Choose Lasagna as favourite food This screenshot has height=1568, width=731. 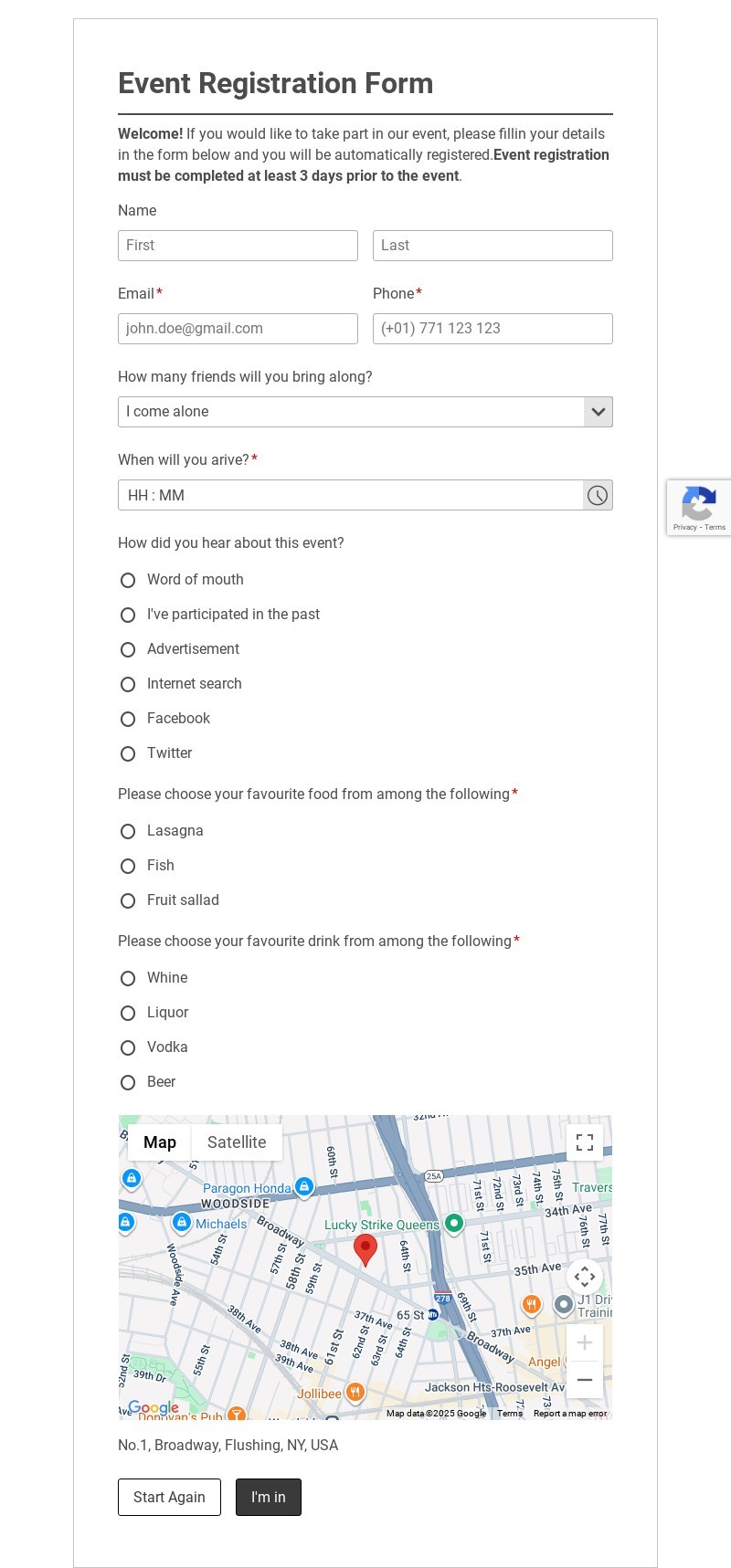(x=128, y=831)
